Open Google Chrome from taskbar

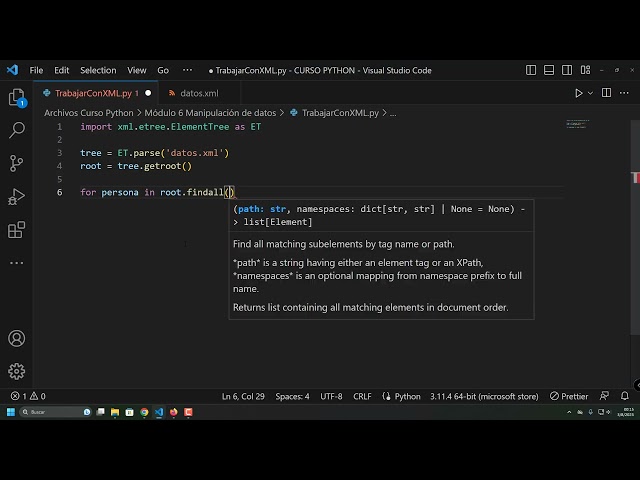tap(144, 412)
